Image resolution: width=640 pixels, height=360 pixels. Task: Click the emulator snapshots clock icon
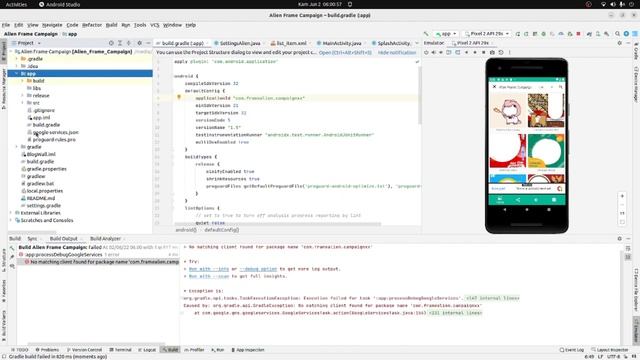coord(501,52)
